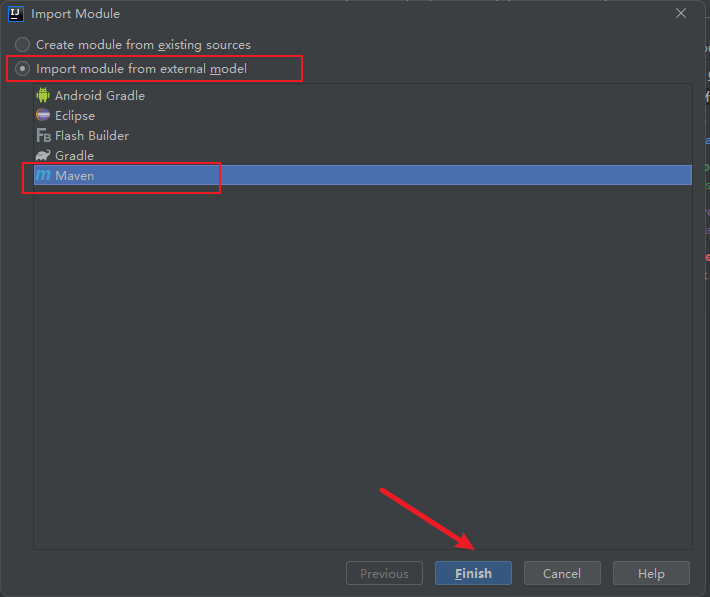This screenshot has height=597, width=710.
Task: Select Import module from external model radio
Action: click(x=22, y=68)
